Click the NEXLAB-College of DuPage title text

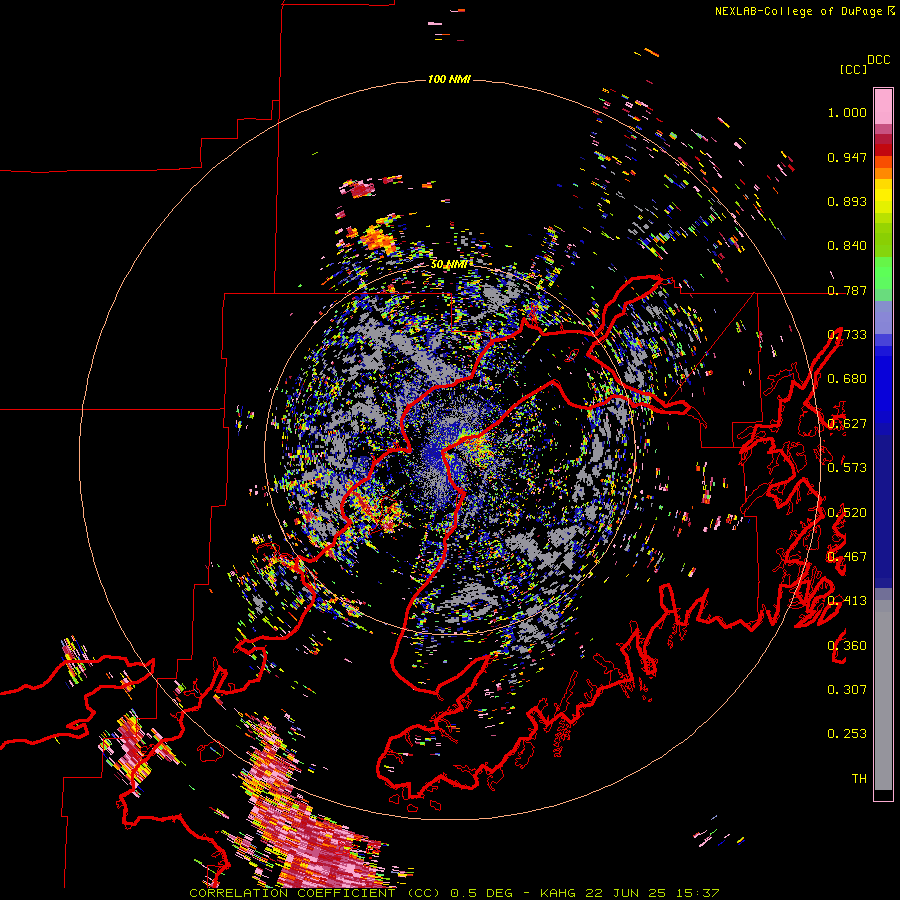798,11
